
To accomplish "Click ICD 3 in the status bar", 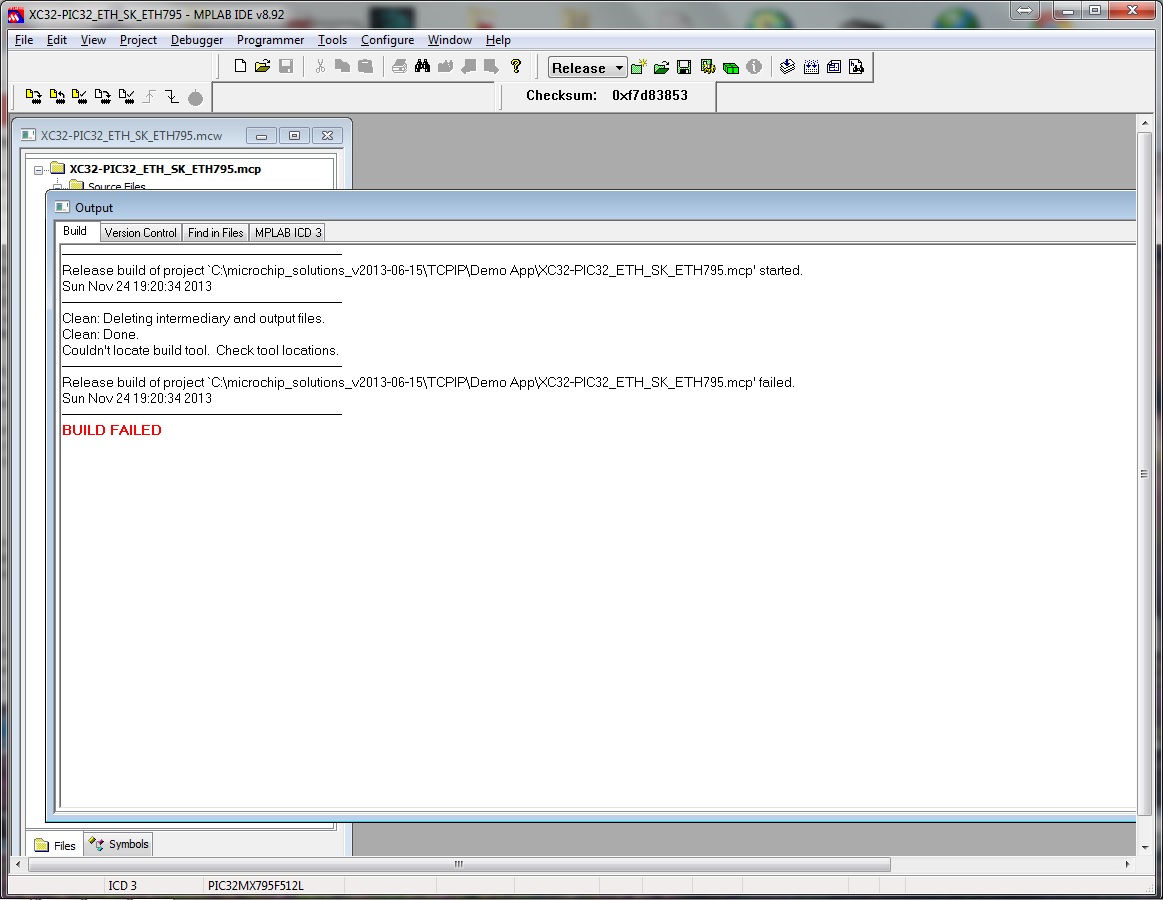I will (x=122, y=885).
